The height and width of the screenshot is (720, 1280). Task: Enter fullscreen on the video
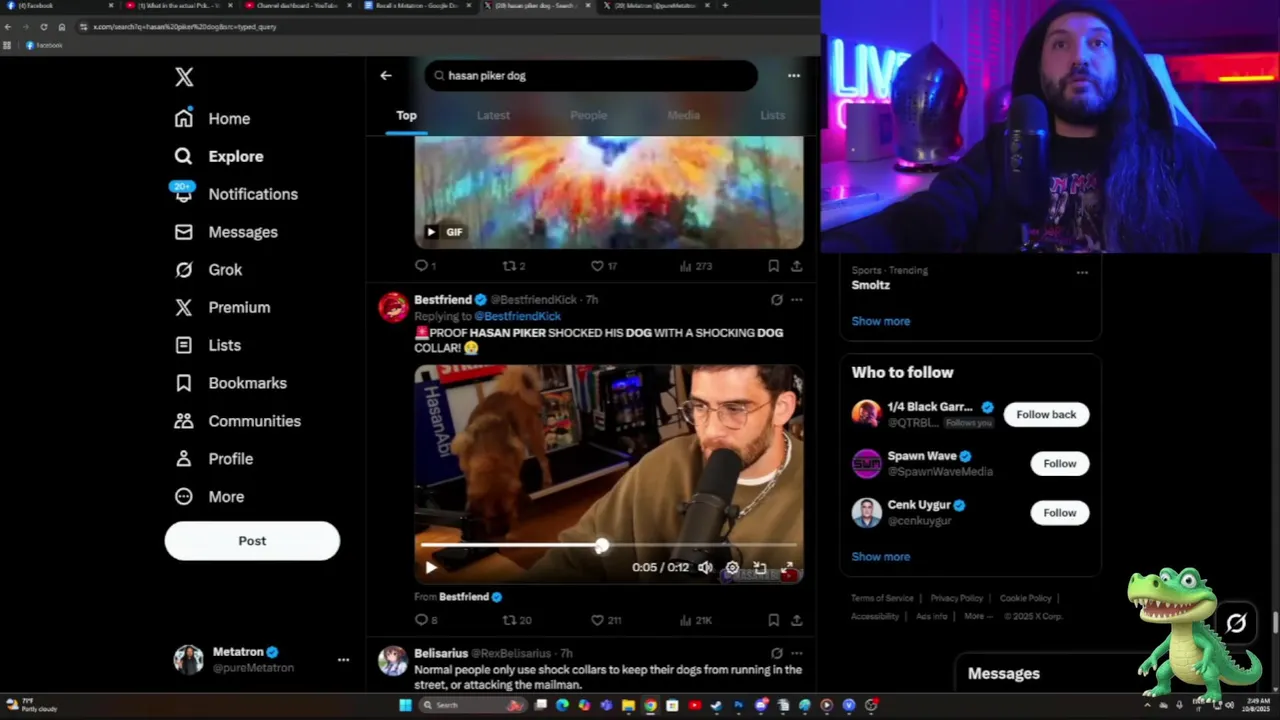787,567
